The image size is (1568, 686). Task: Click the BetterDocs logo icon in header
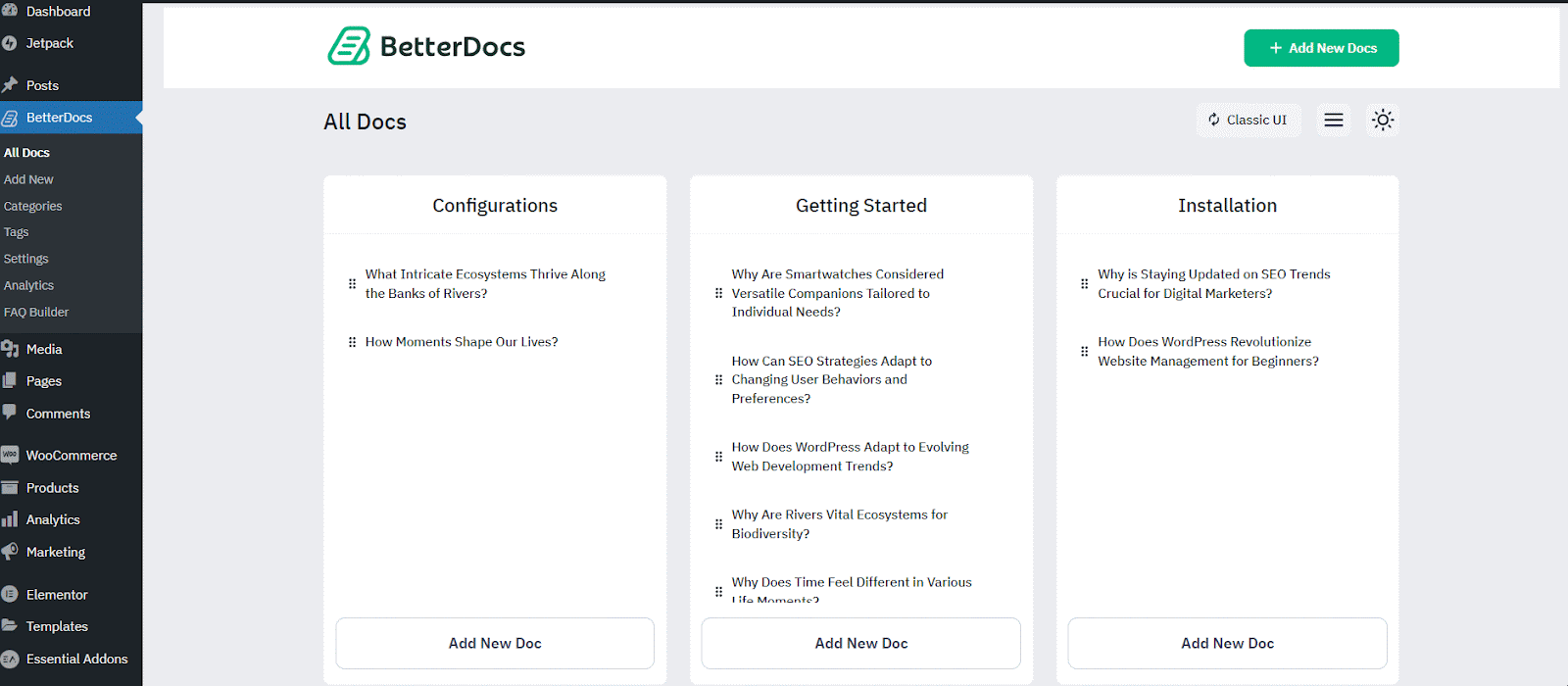(x=349, y=46)
